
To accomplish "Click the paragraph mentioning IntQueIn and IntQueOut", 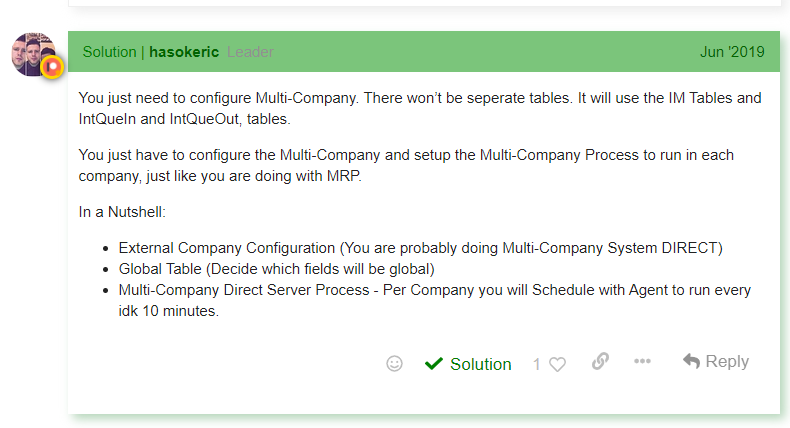I will 420,108.
